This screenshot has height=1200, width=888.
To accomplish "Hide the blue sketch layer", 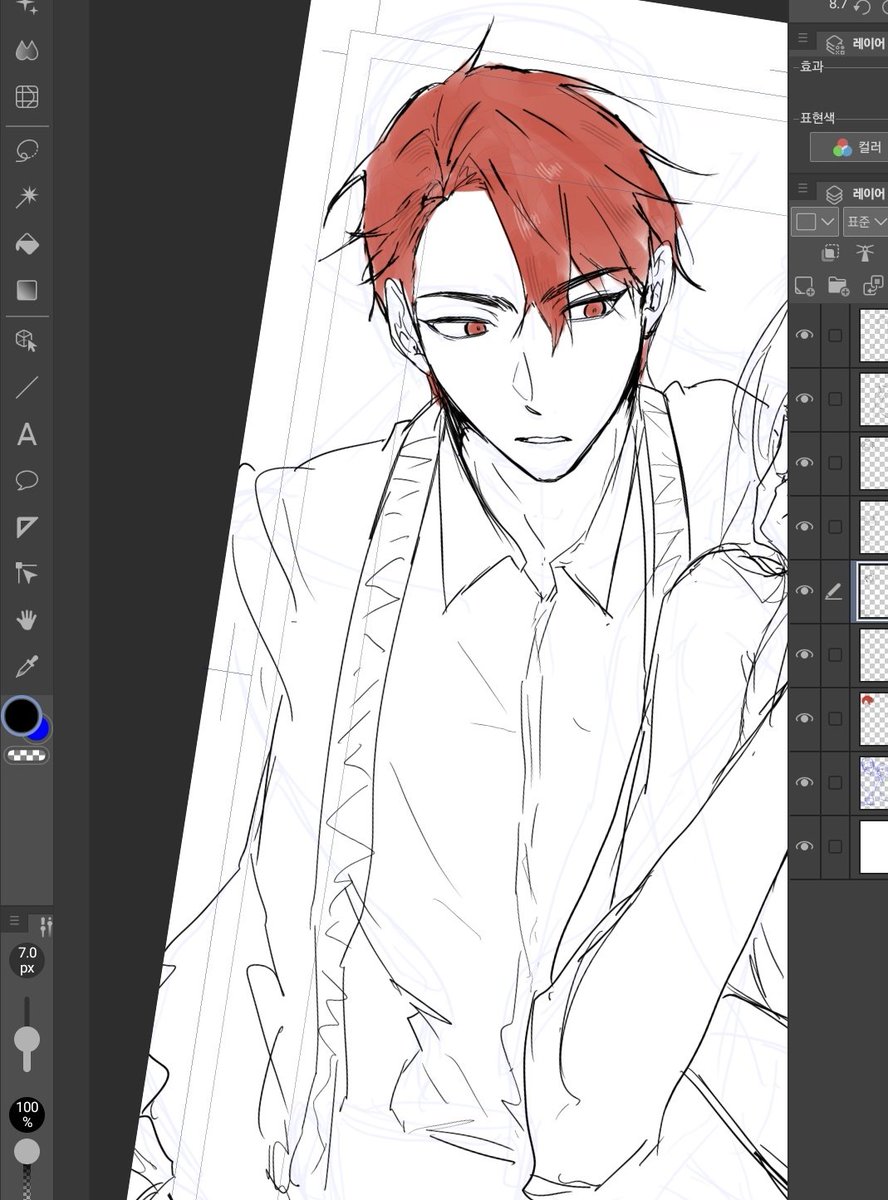I will (804, 782).
